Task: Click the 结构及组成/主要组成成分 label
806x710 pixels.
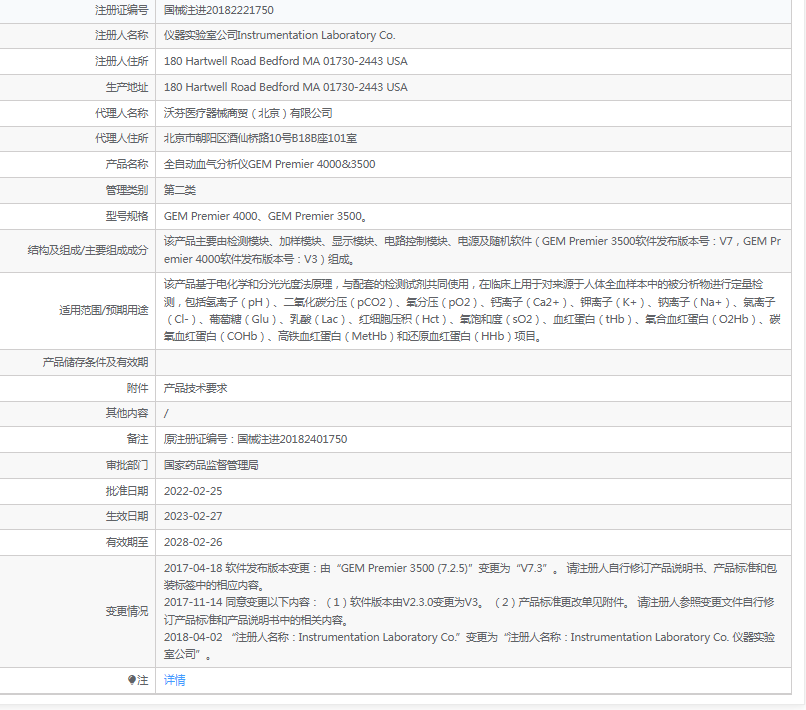Action: coord(88,250)
